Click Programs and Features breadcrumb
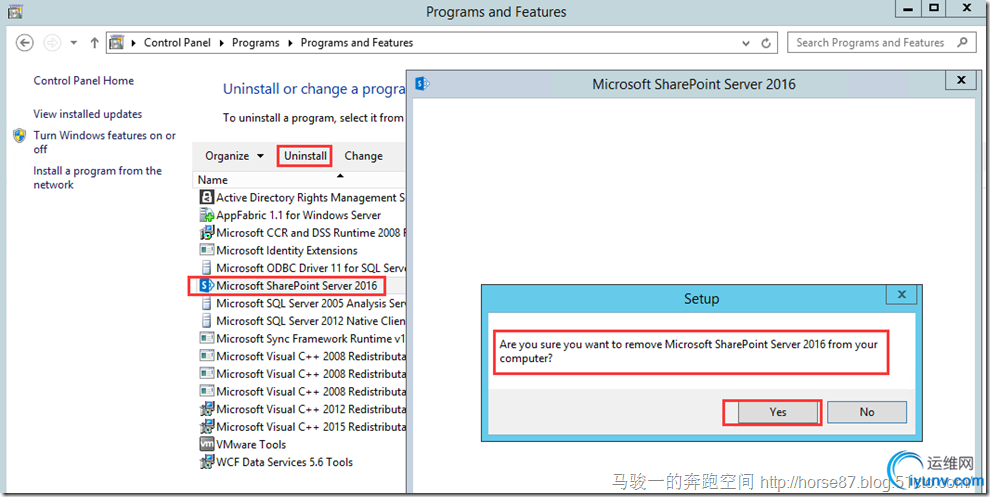 tap(357, 43)
